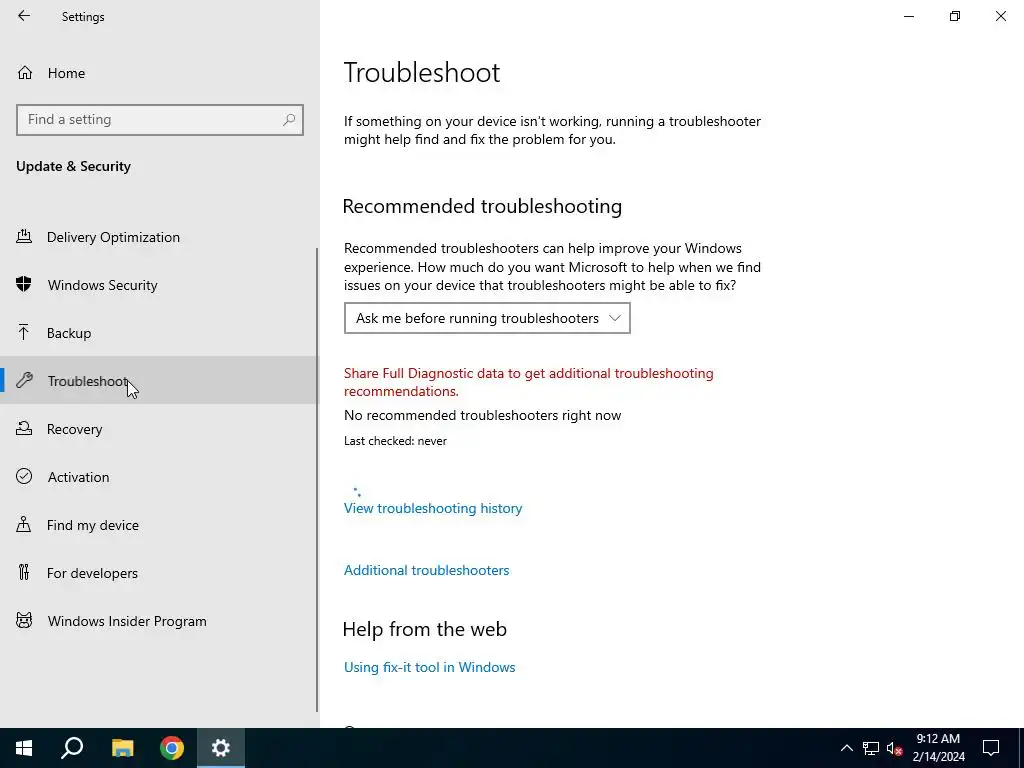
Task: Open the Windows Start menu
Action: click(24, 748)
